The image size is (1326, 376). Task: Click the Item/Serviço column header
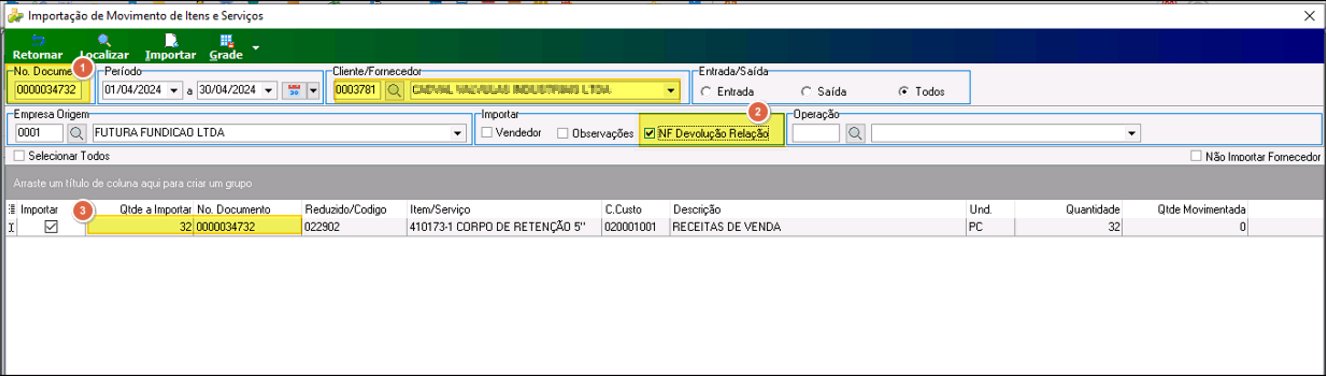(x=504, y=210)
